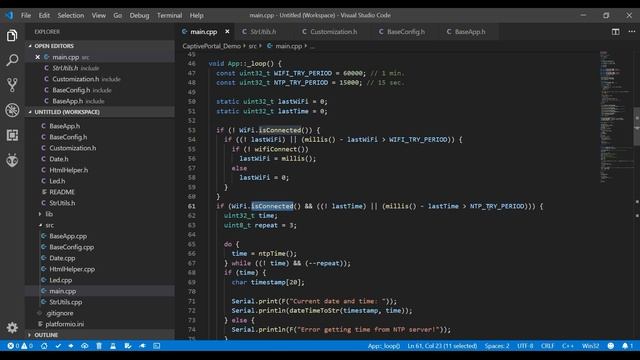
Task: Open the PlatformIO alien icon view
Action: (x=12, y=160)
